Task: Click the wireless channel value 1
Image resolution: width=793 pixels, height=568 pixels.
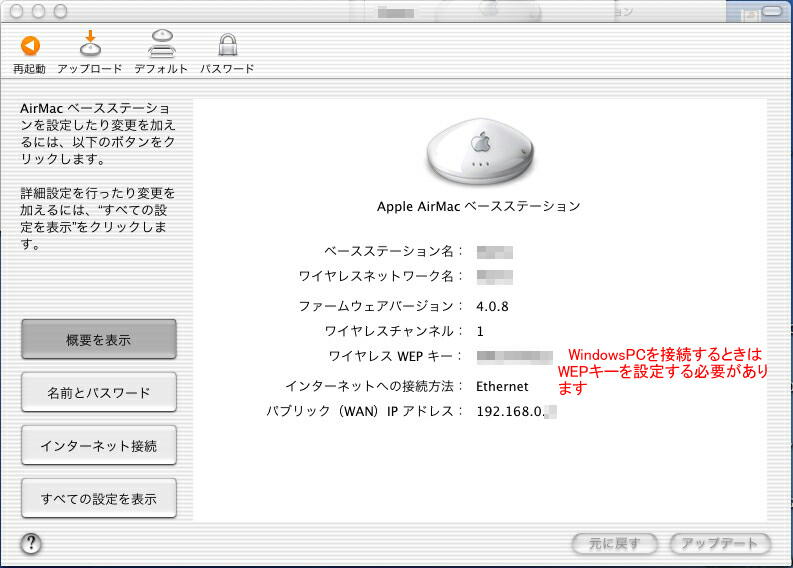Action: click(x=480, y=332)
